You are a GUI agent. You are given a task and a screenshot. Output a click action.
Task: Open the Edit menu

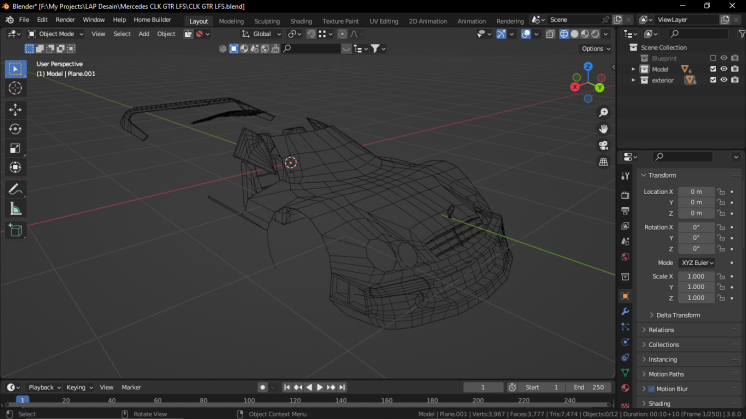[42, 19]
